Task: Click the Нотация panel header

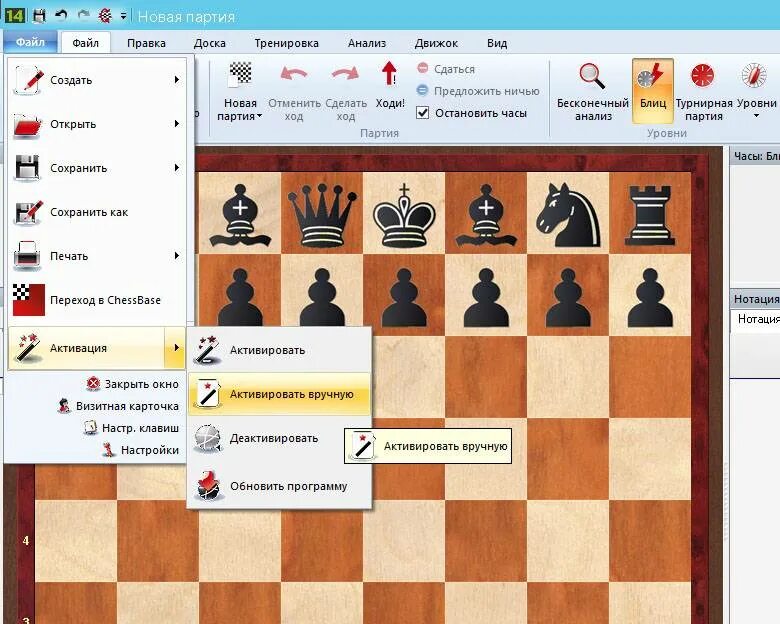Action: click(x=755, y=299)
